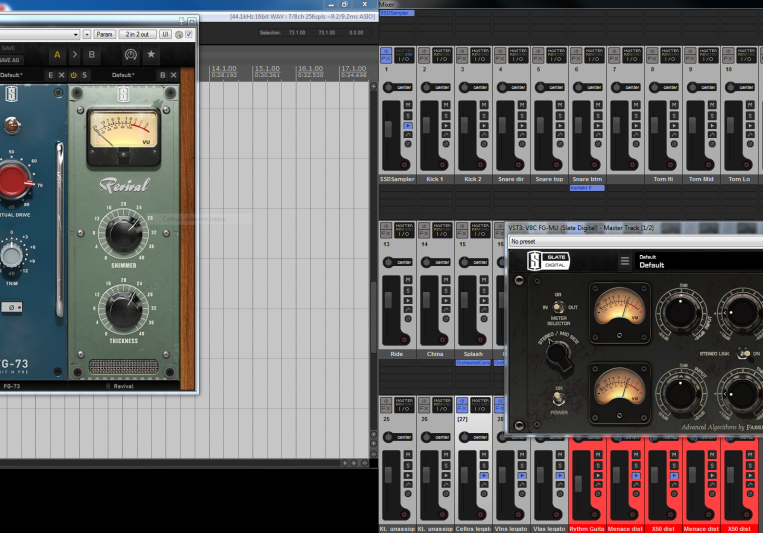This screenshot has height=533, width=763.
Task: Click the 2 in 2 out routing button
Action: pyautogui.click(x=137, y=34)
